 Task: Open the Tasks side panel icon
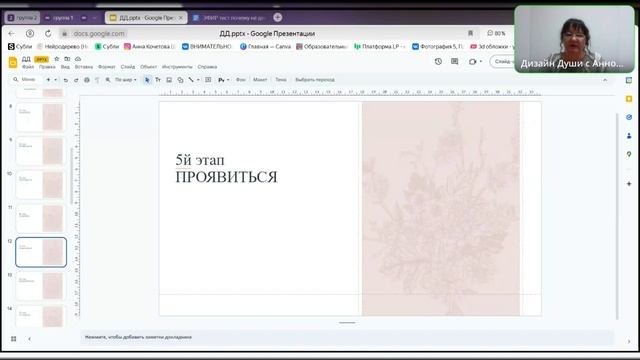[629, 117]
